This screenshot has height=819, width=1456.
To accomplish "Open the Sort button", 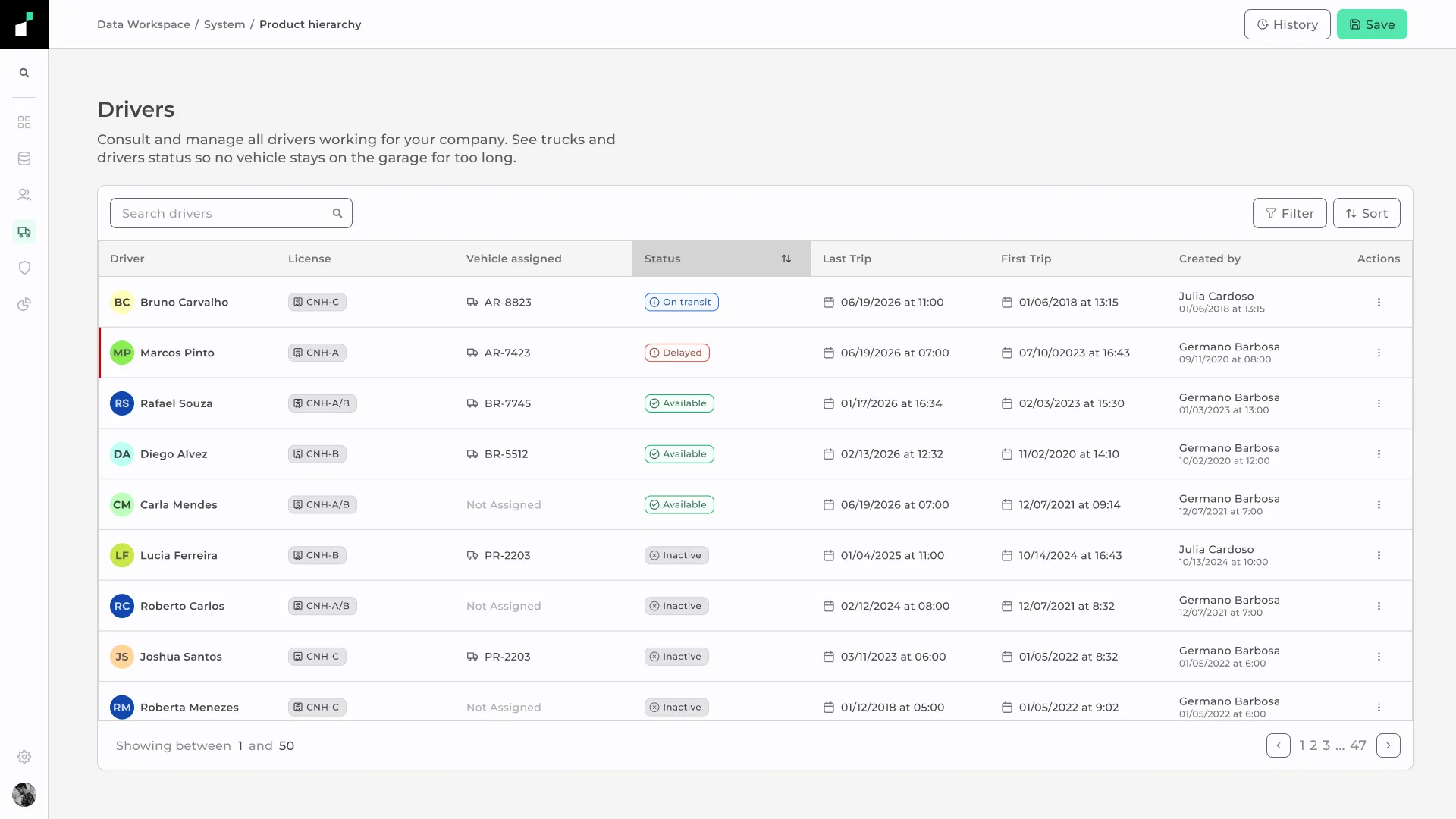I will coord(1367,213).
